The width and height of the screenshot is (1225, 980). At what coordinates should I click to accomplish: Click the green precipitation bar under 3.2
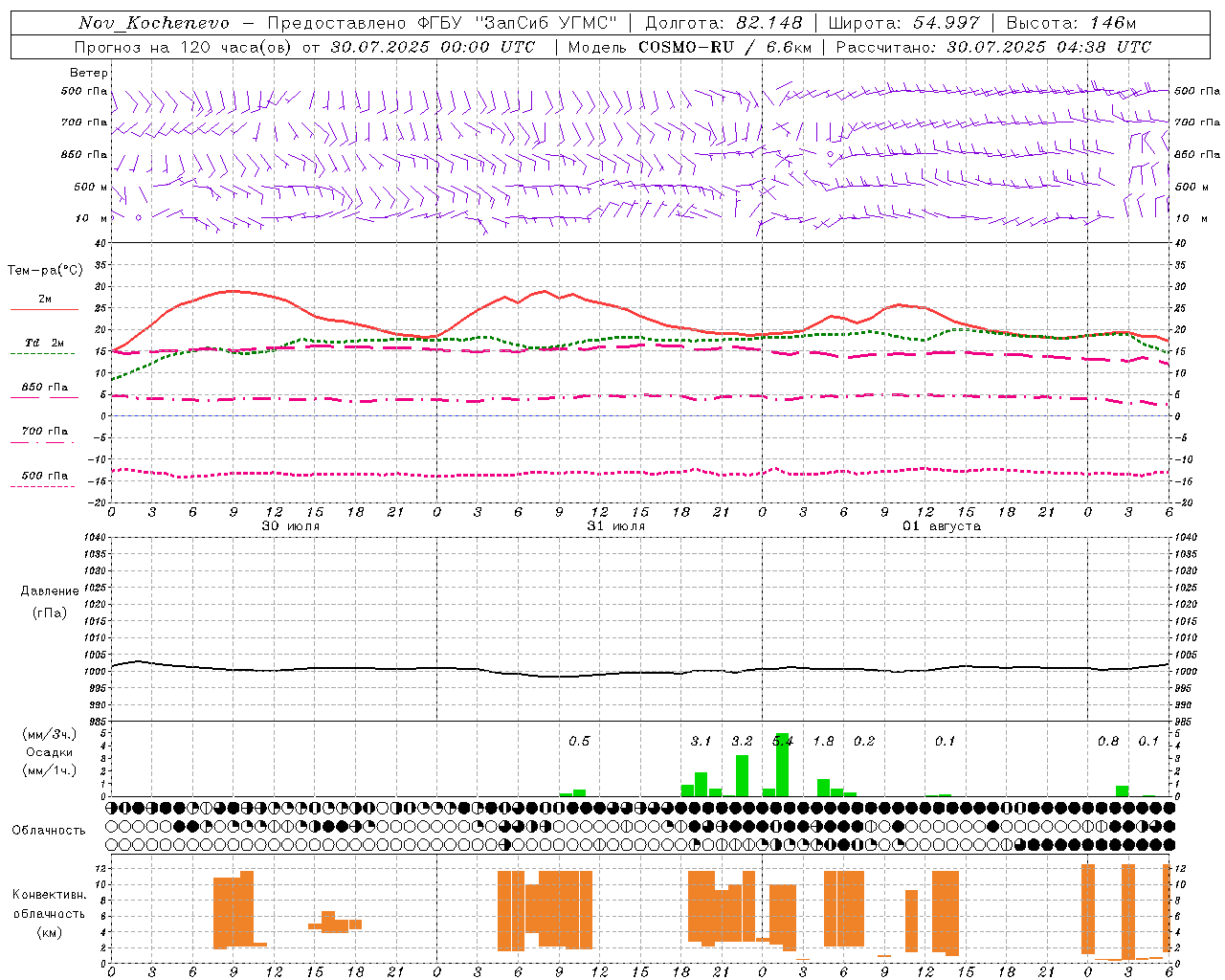click(x=742, y=776)
